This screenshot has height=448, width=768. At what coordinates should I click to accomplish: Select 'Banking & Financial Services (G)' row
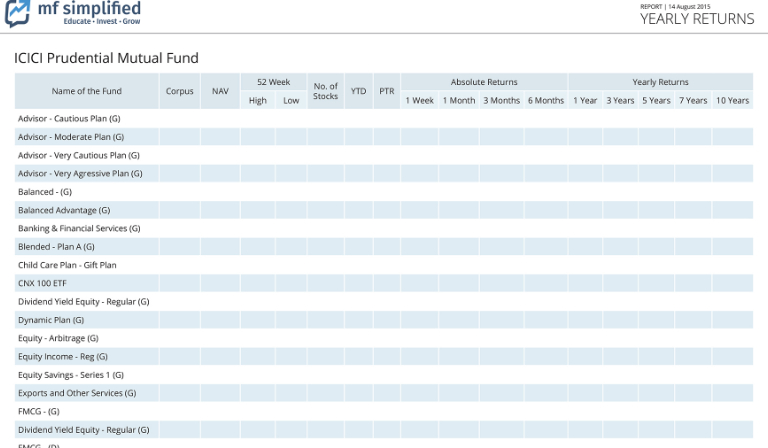tap(384, 228)
